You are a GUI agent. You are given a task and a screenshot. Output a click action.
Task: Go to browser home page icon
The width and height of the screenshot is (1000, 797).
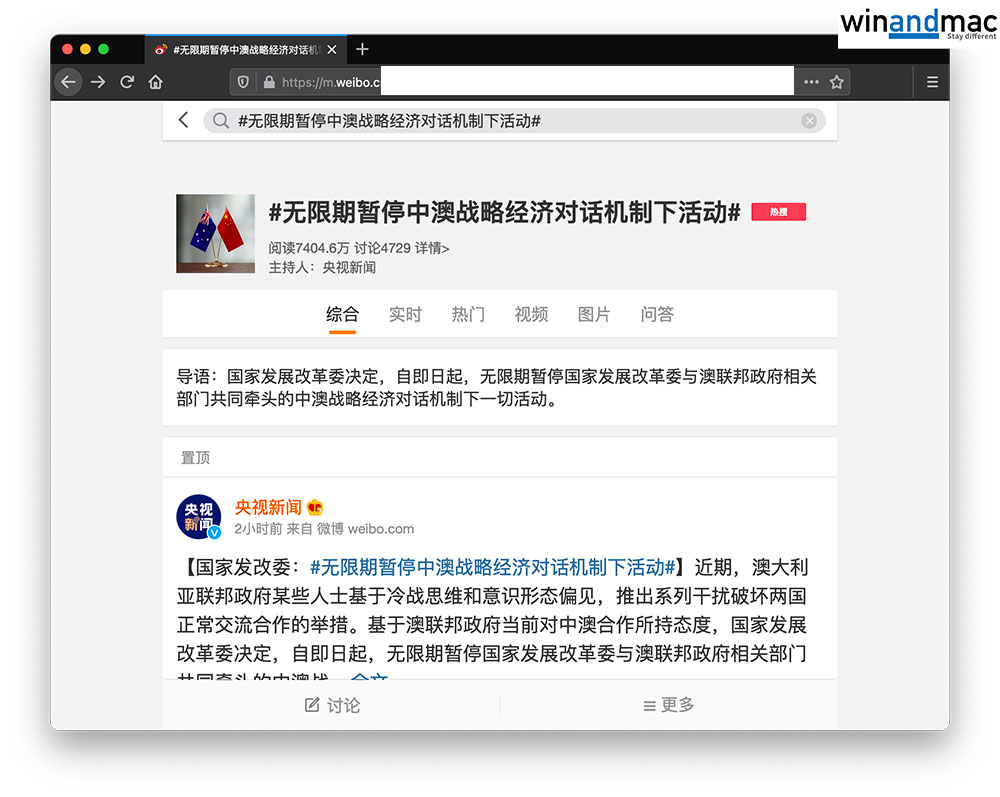pyautogui.click(x=156, y=82)
